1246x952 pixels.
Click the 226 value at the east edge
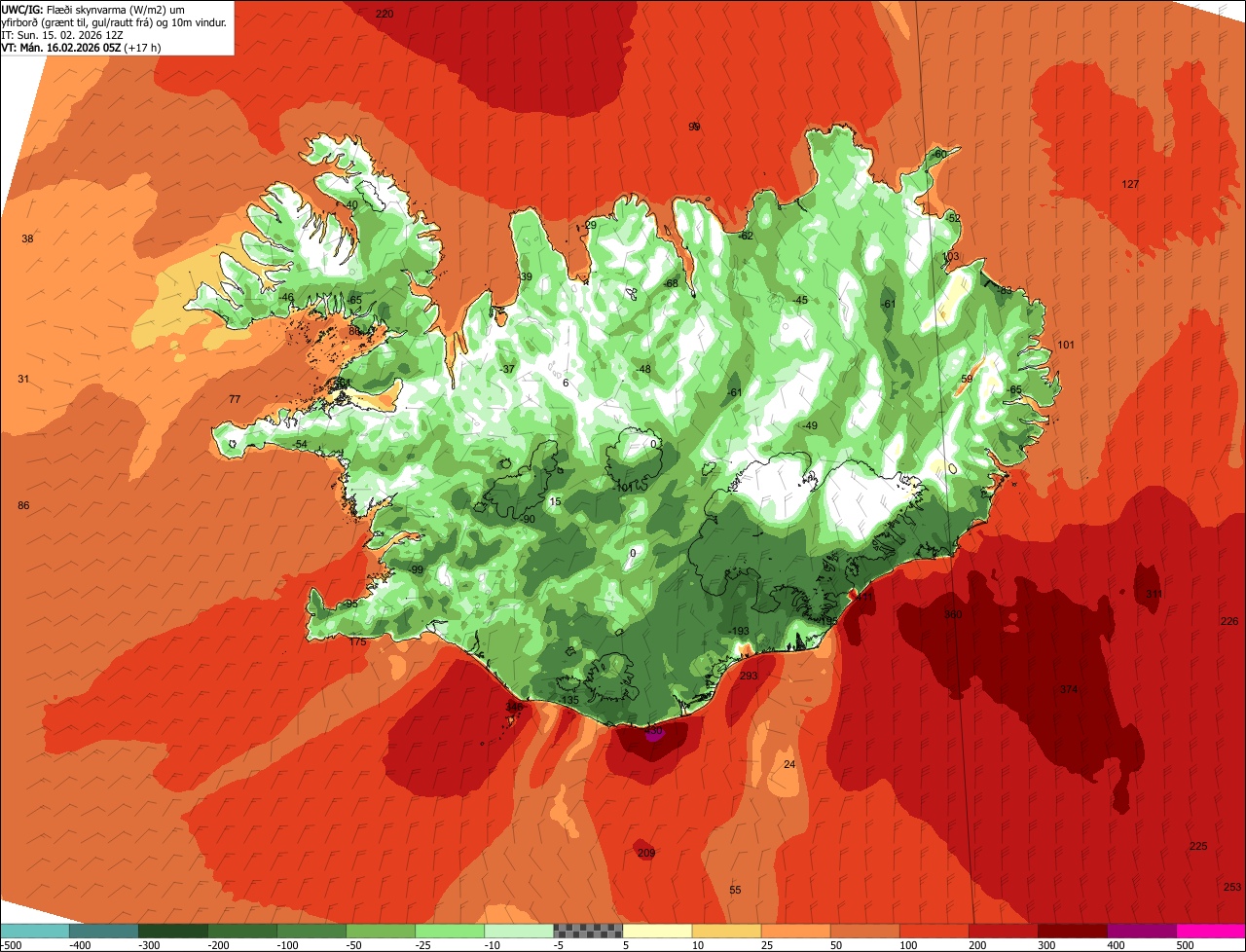tap(1229, 622)
